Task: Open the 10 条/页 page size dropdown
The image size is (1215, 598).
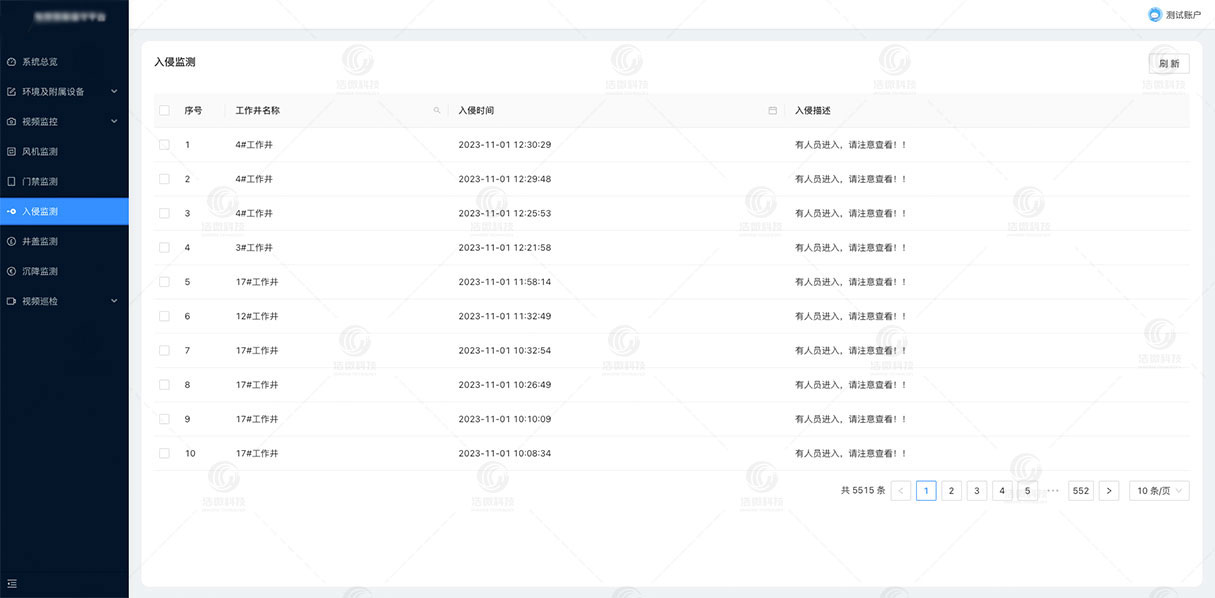Action: tap(1159, 491)
